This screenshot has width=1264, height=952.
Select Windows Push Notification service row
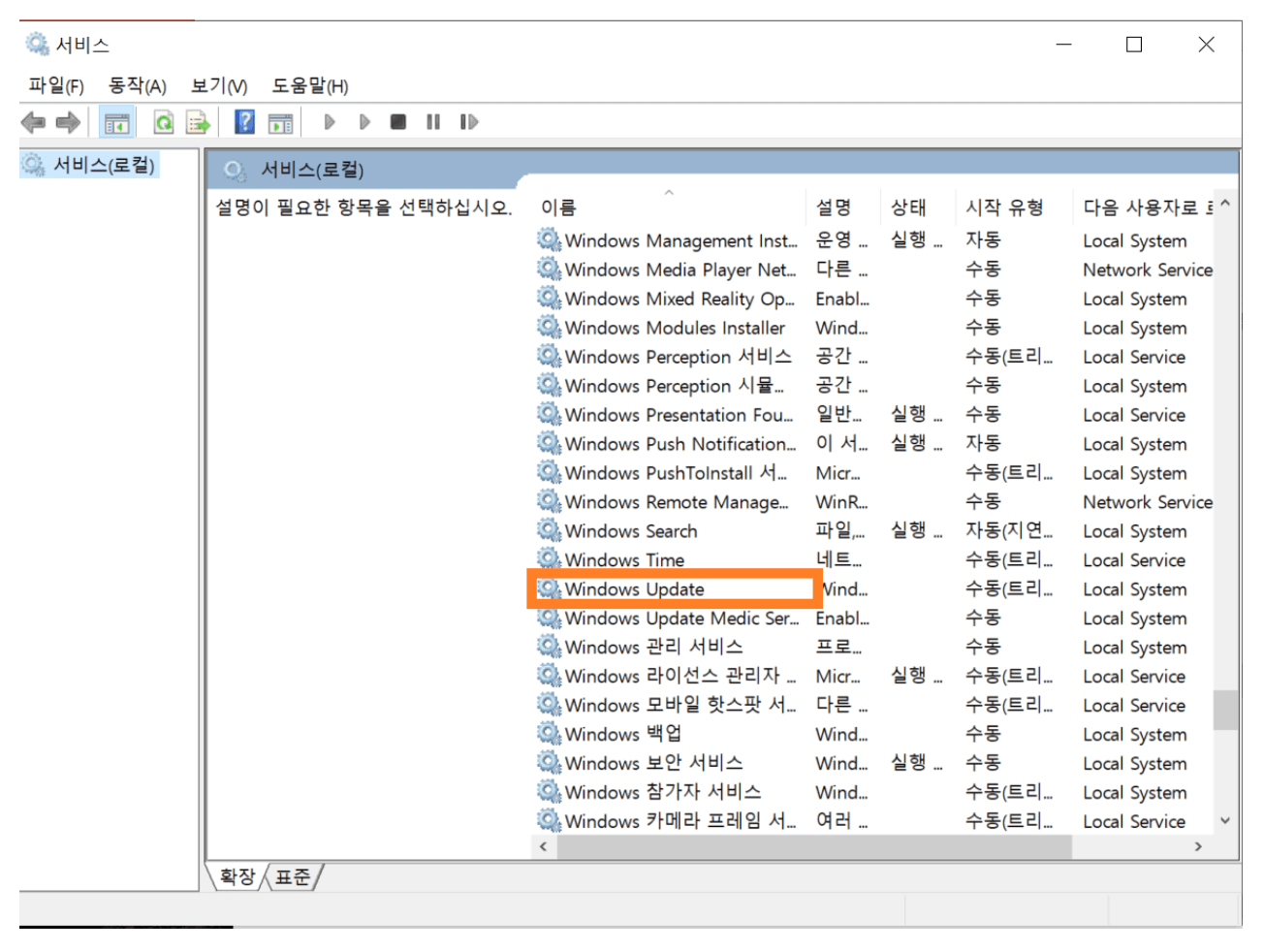click(x=875, y=444)
